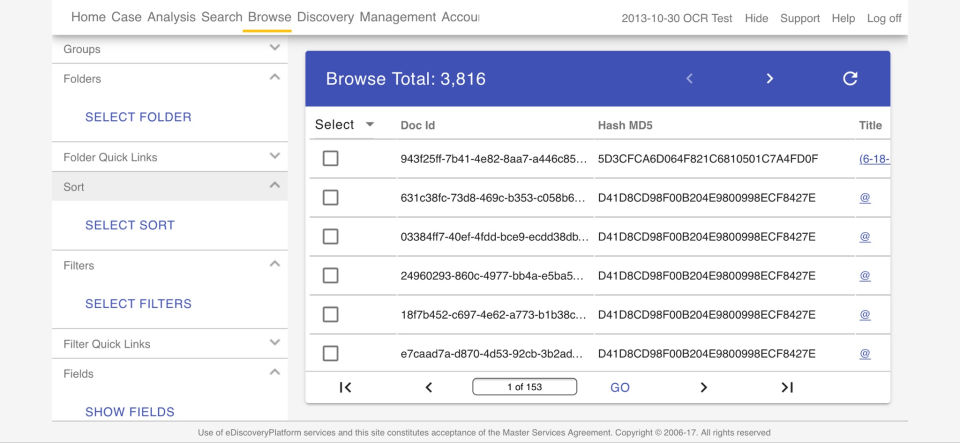The image size is (960, 443).
Task: Open the SELECT FOLDER link
Action: coord(138,117)
